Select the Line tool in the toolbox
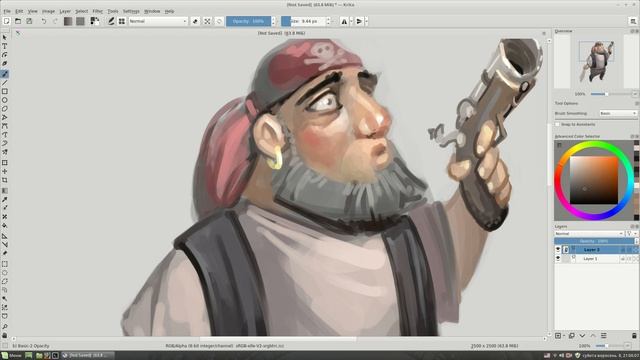The height and width of the screenshot is (360, 640). coord(4,83)
